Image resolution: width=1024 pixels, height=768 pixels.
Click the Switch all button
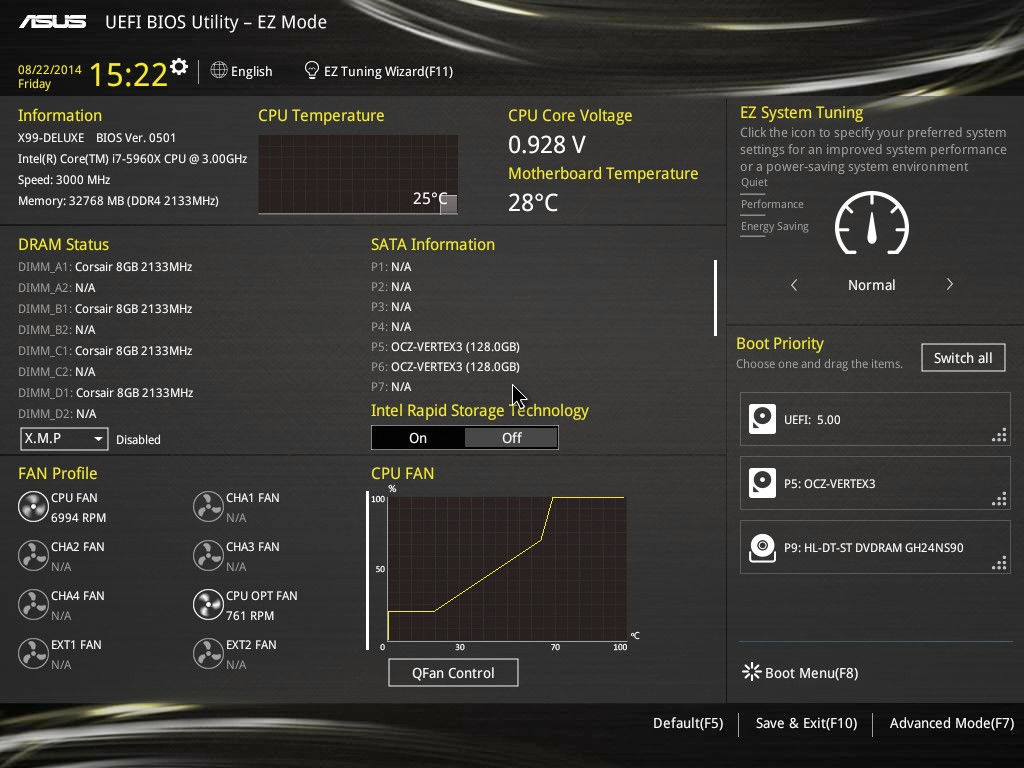pyautogui.click(x=963, y=358)
